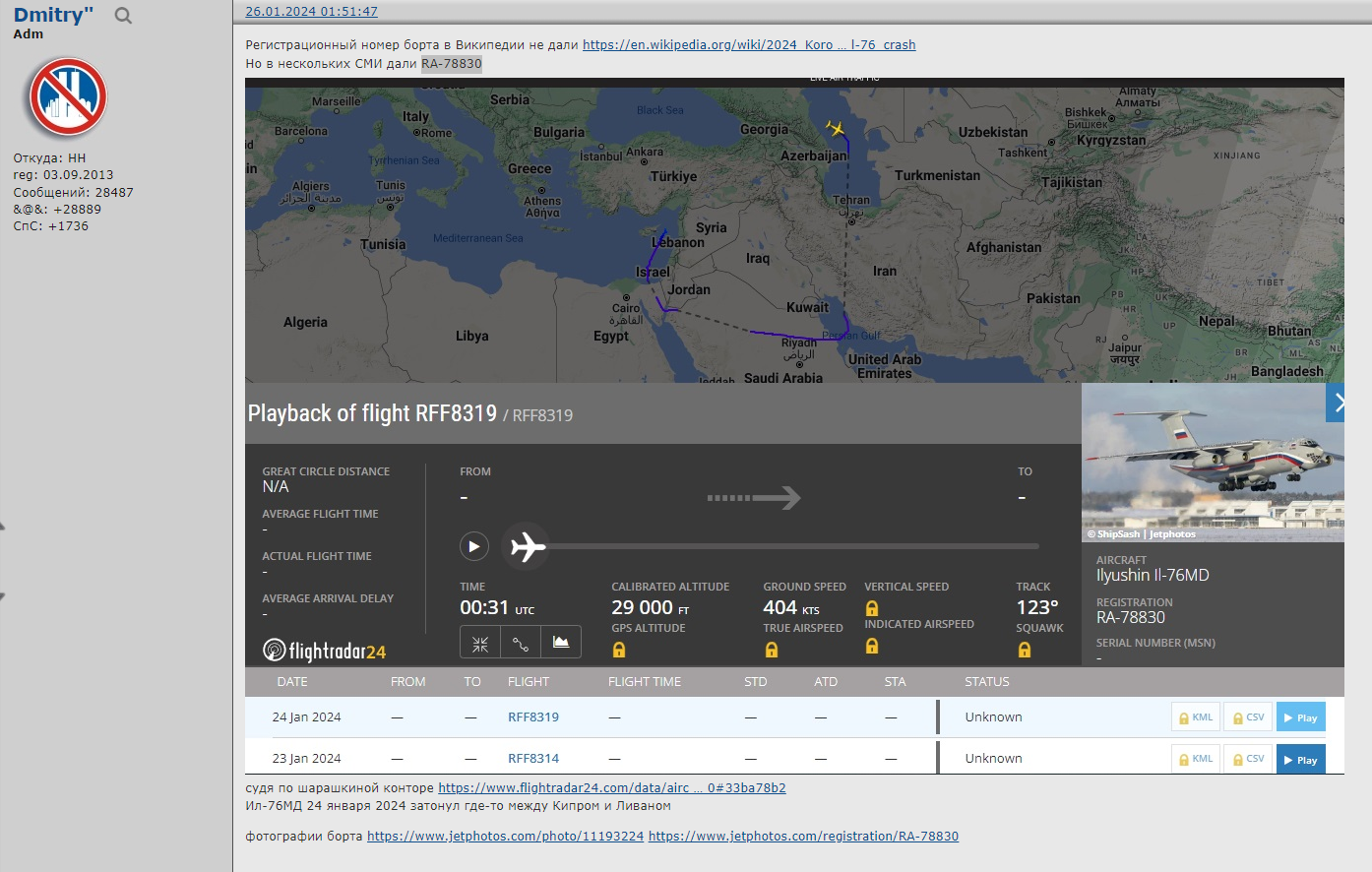Show the altitude graph chart icon
The height and width of the screenshot is (872, 1372).
pyautogui.click(x=561, y=642)
